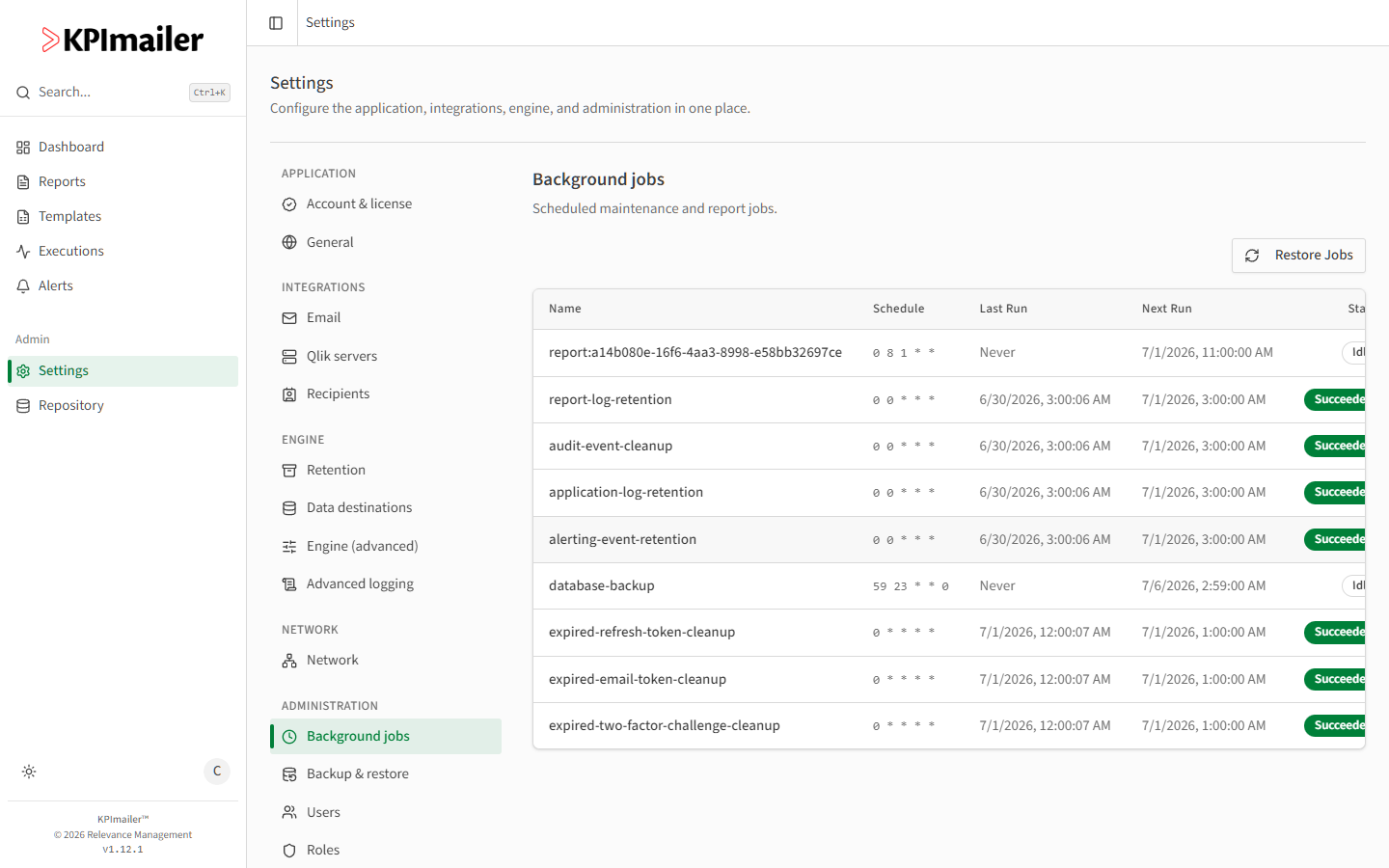Select the expired-refresh-token-cleanup job name
Image resolution: width=1389 pixels, height=868 pixels.
pos(641,633)
